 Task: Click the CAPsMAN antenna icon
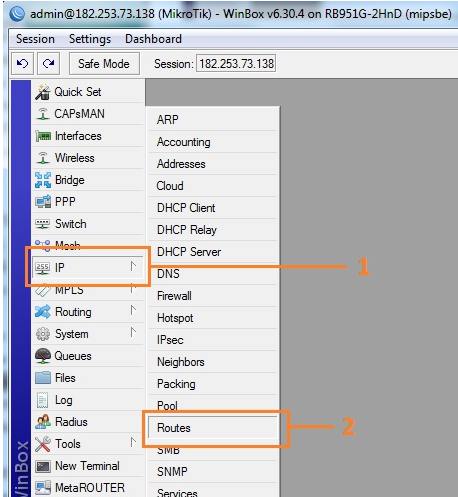tap(43, 114)
